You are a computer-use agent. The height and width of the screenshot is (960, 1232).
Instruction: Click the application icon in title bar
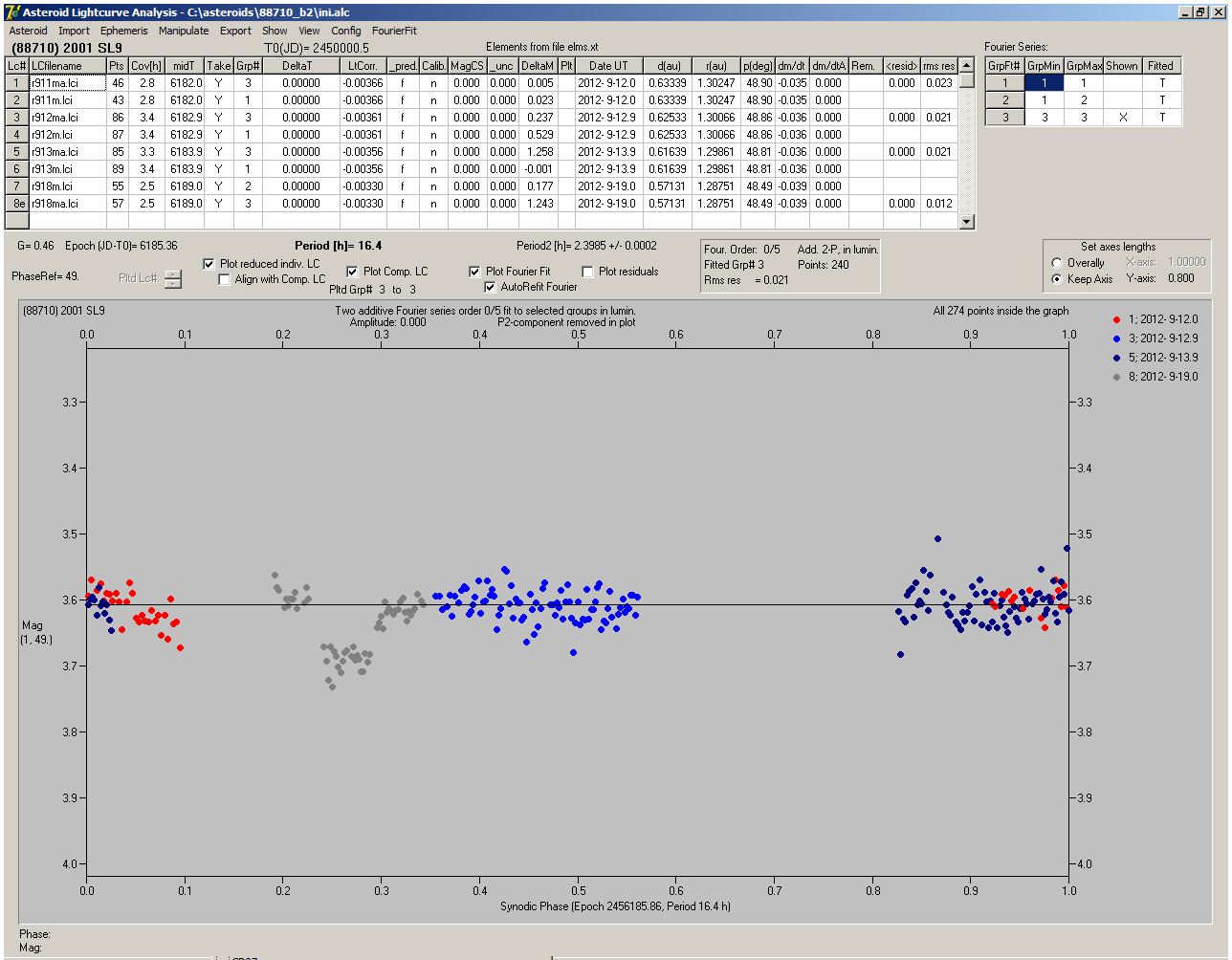[12, 11]
